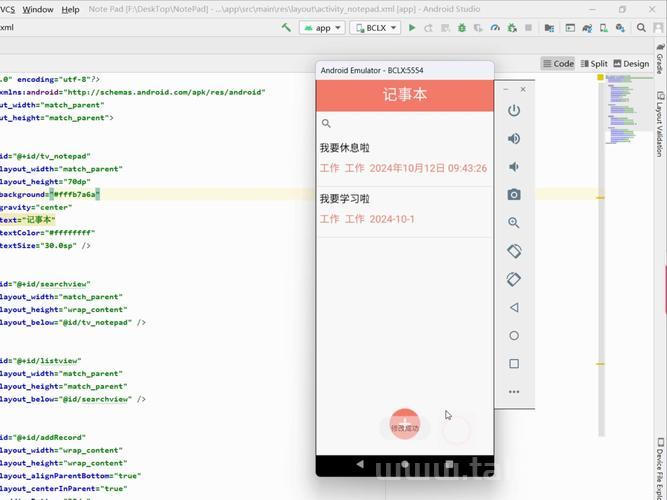Close the emulator toolbar panel
Image resolution: width=667 pixels, height=500 pixels.
(523, 89)
